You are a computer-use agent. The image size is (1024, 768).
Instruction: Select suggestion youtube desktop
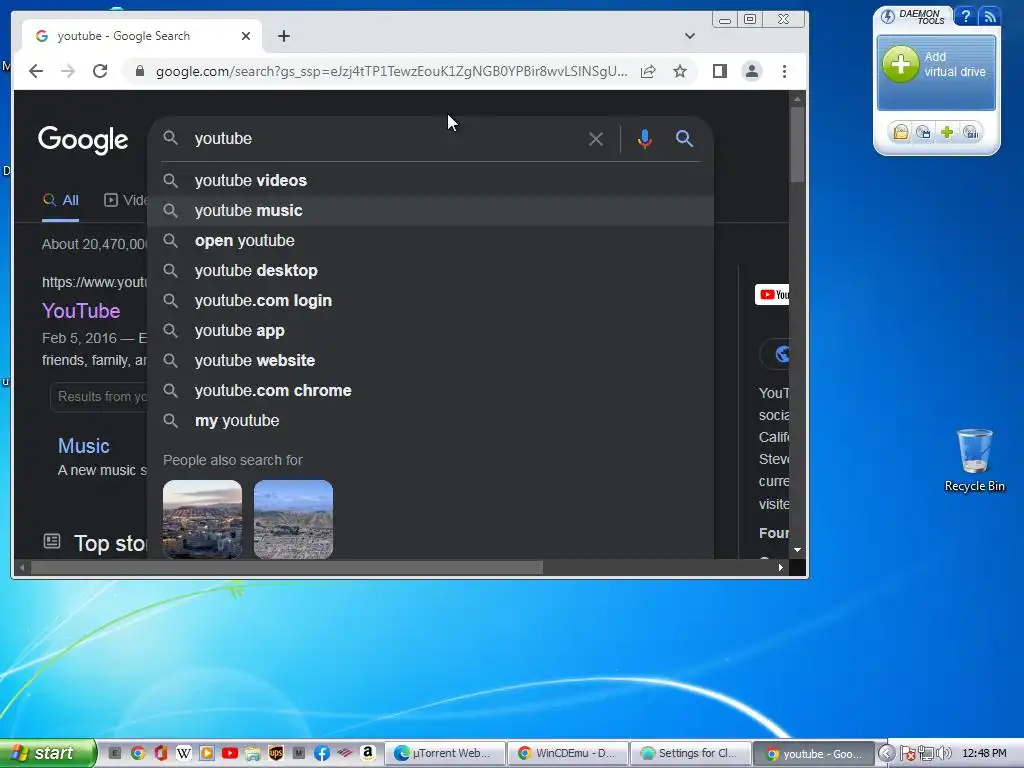tap(430, 270)
